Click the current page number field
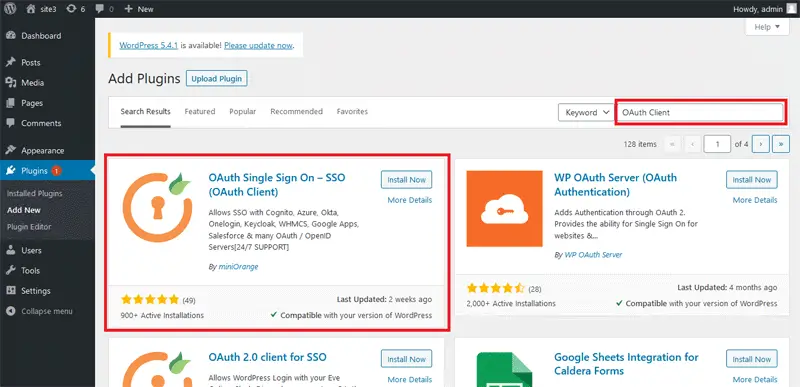Viewport: 800px width, 387px height. click(717, 144)
